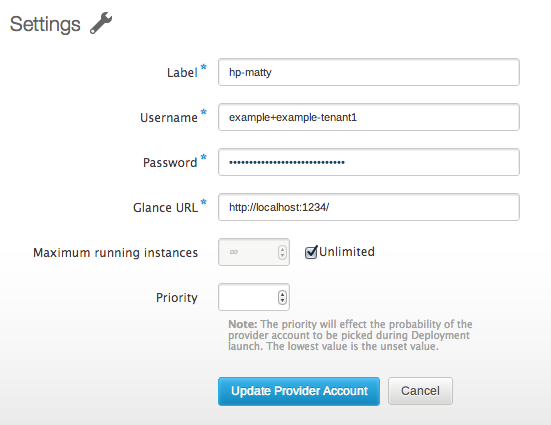
Task: Click the Settings heading text
Action: [x=45, y=24]
